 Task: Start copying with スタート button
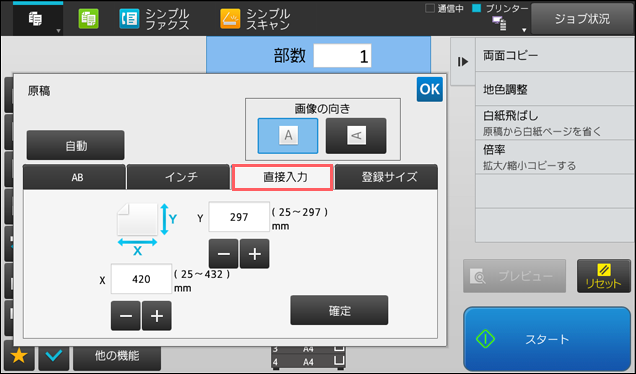[547, 339]
